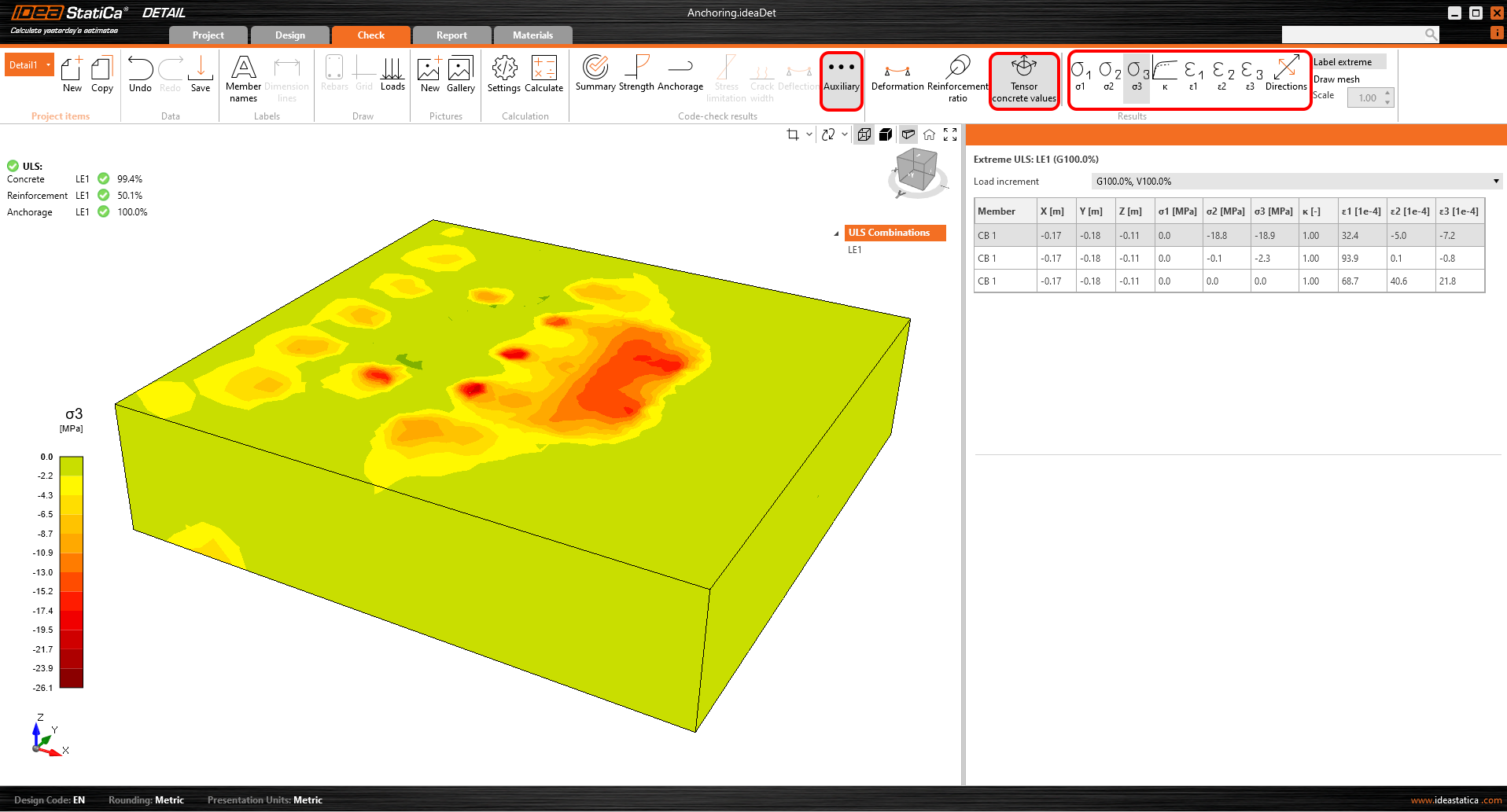The image size is (1507, 812).
Task: Collapse the ULS Combinations tree
Action: 836,233
